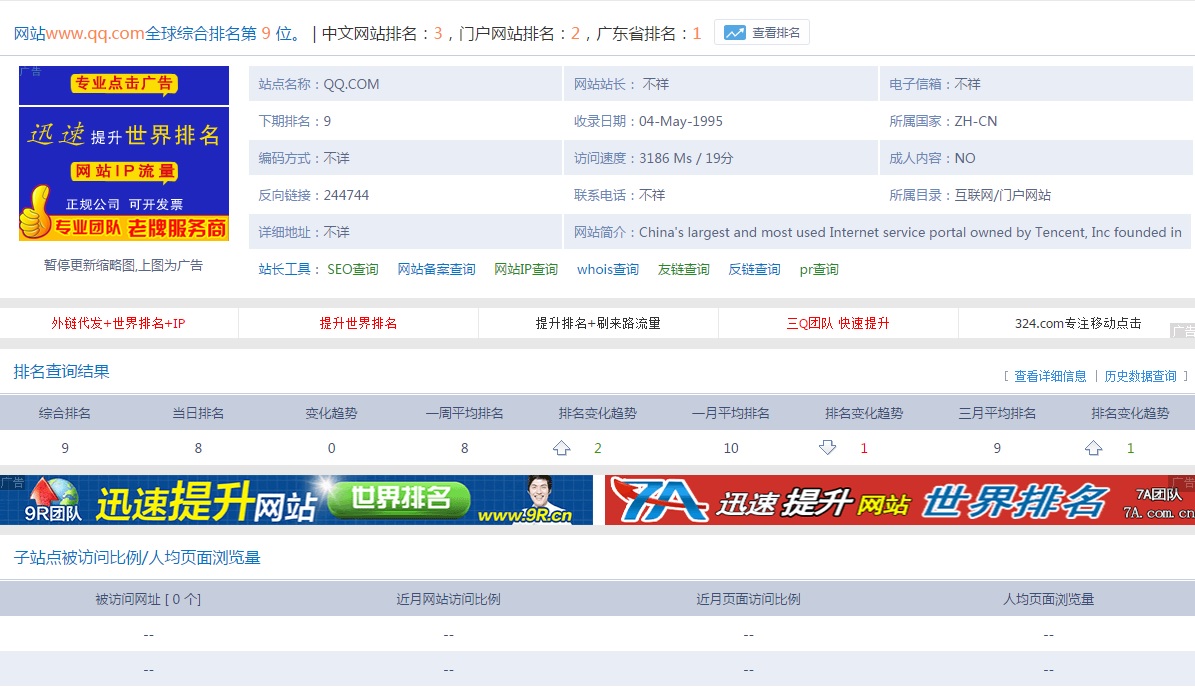Image resolution: width=1195 pixels, height=695 pixels.
Task: Open the 网站IP查询 link
Action: point(526,270)
